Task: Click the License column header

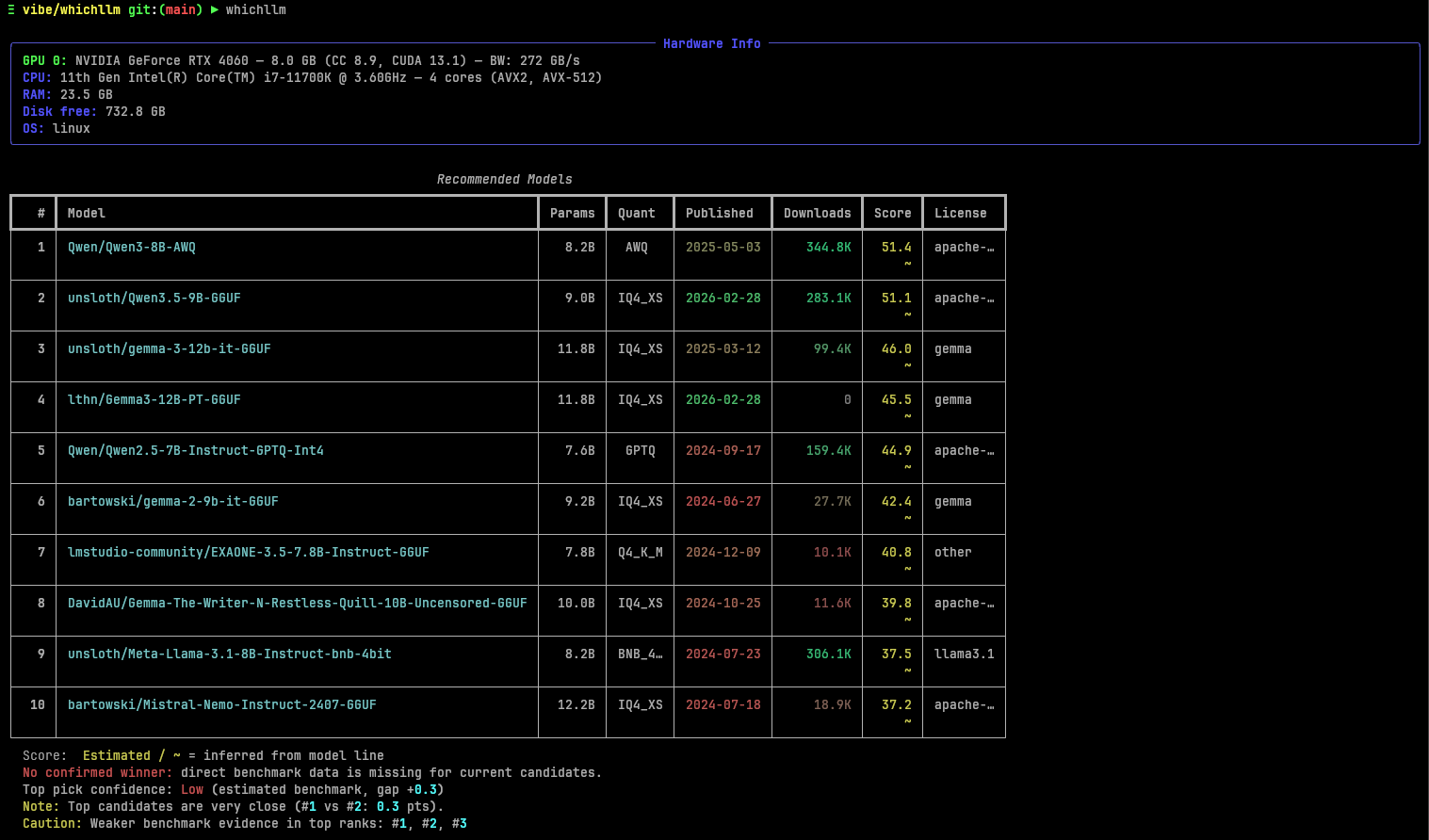Action: point(961,214)
